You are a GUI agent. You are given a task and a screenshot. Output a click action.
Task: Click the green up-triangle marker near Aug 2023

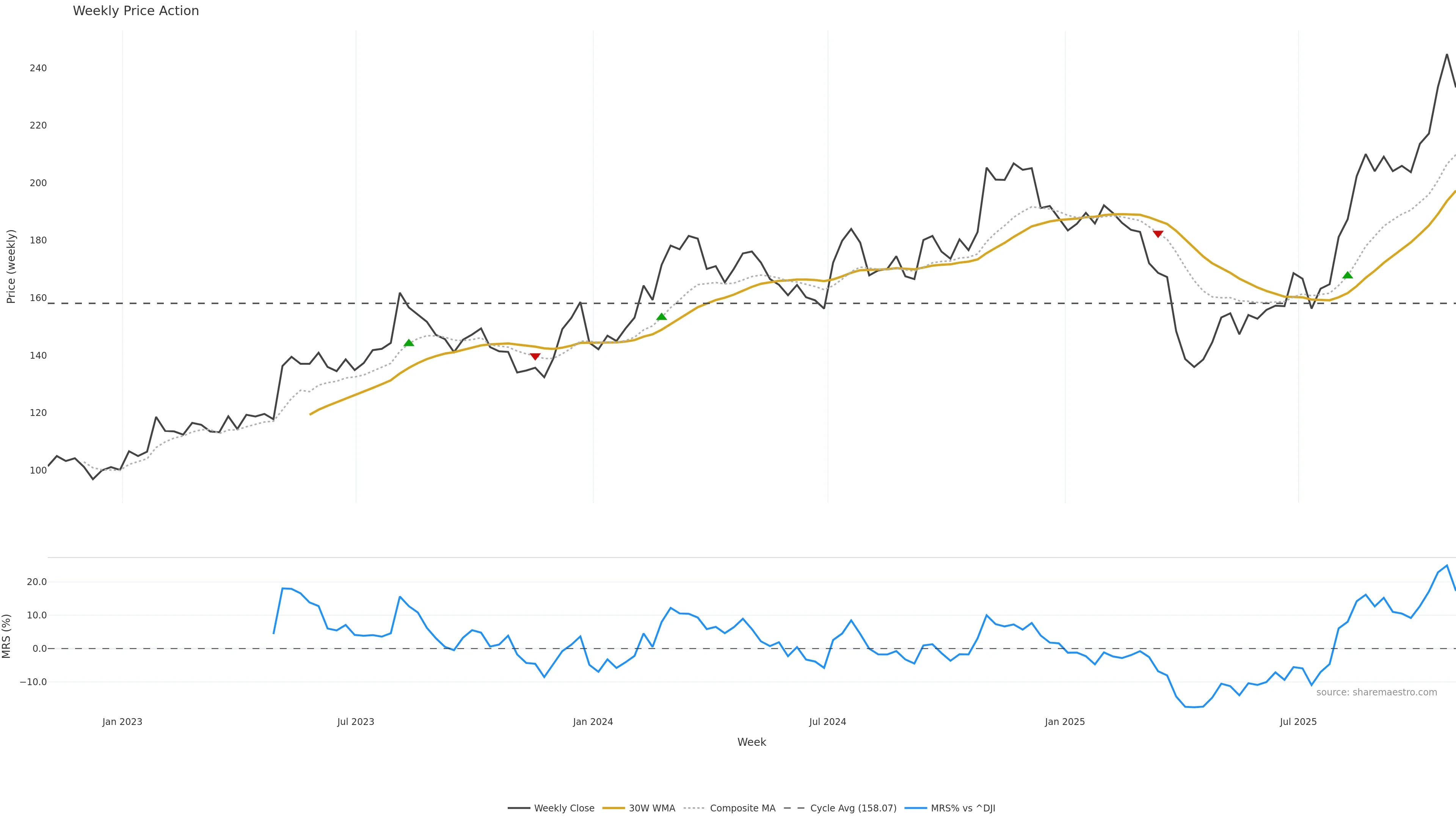click(409, 342)
